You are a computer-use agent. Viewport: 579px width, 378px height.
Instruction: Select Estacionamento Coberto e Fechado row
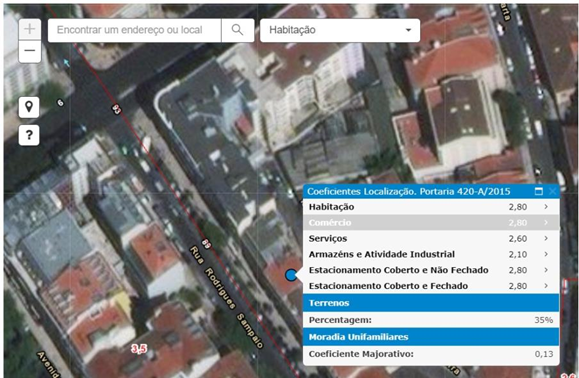click(431, 286)
